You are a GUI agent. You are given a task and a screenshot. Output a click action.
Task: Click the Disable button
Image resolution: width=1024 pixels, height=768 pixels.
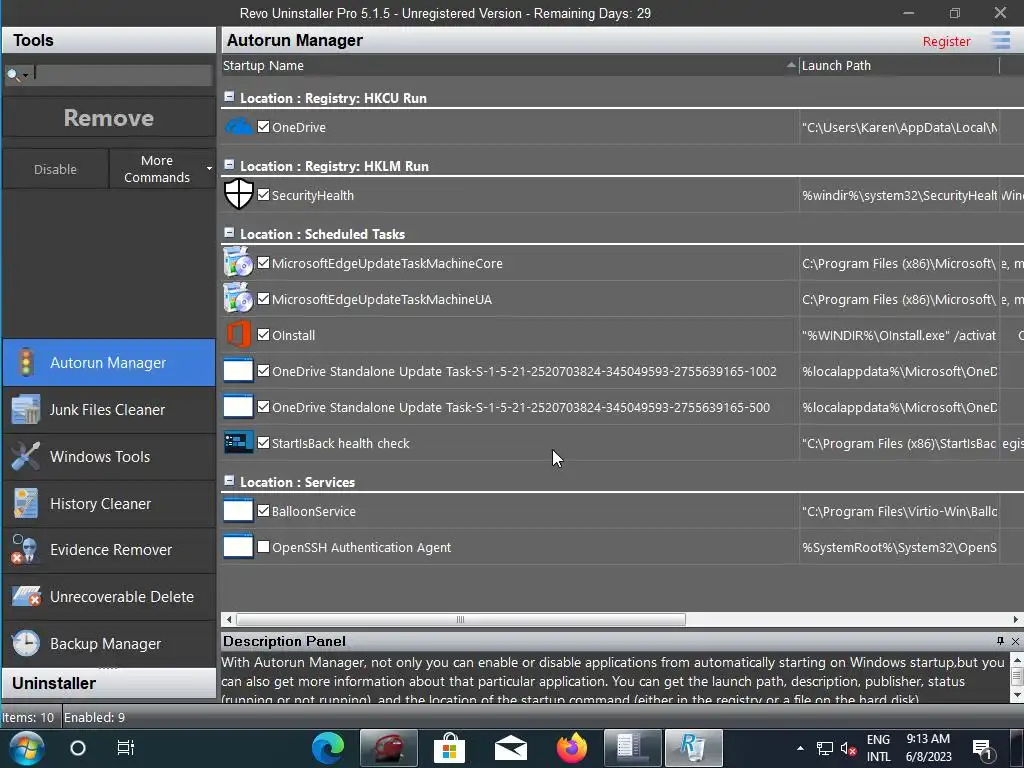click(x=56, y=169)
